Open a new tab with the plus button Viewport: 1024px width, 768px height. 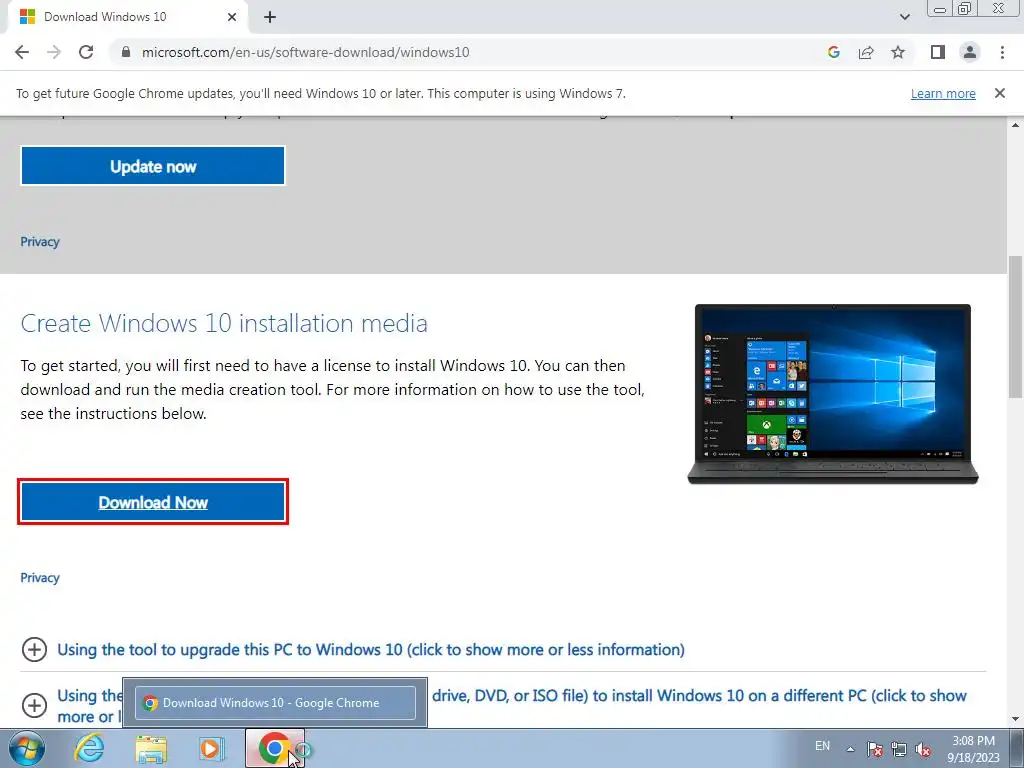pyautogui.click(x=270, y=17)
